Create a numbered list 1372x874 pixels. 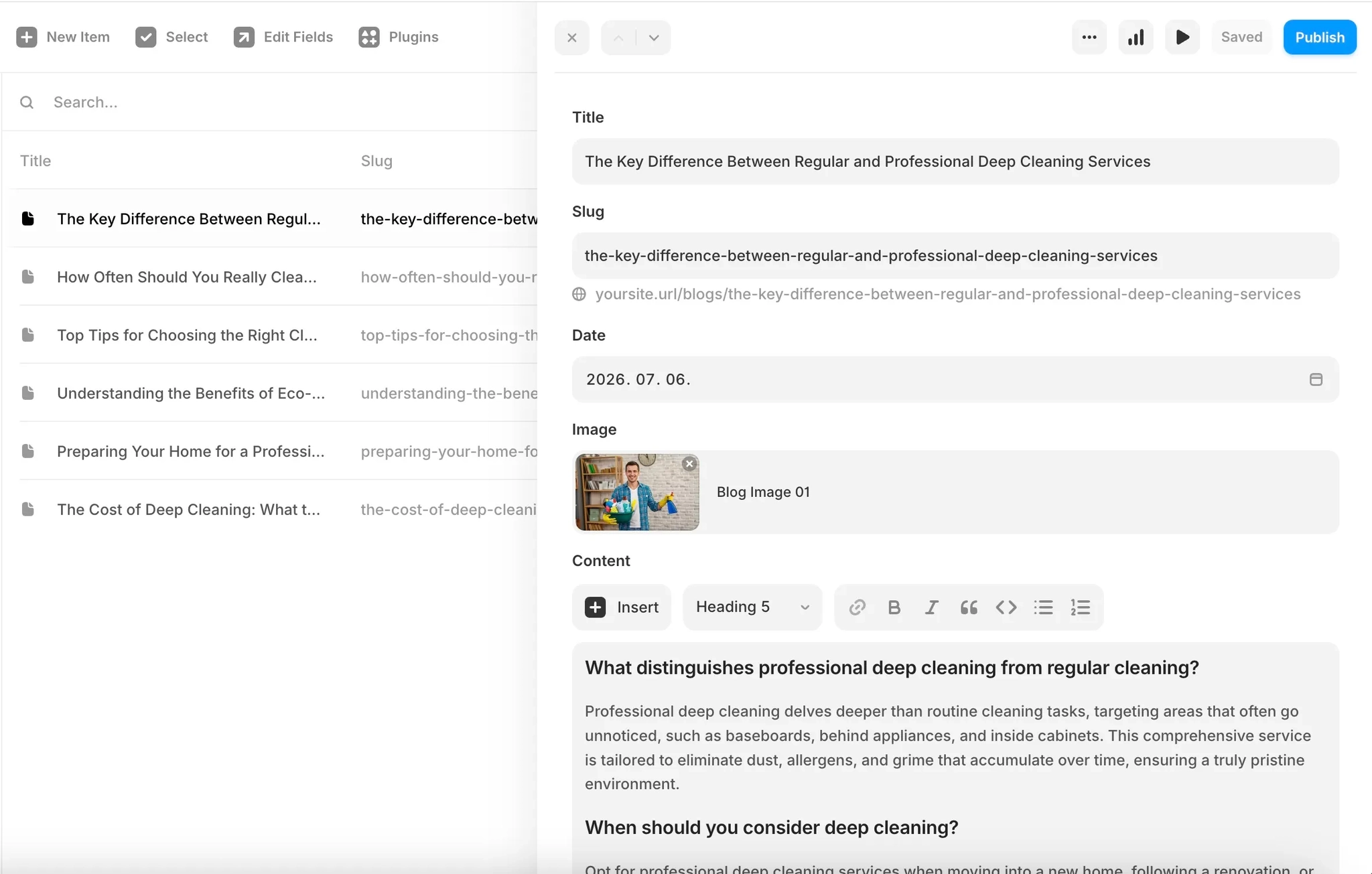pyautogui.click(x=1081, y=607)
